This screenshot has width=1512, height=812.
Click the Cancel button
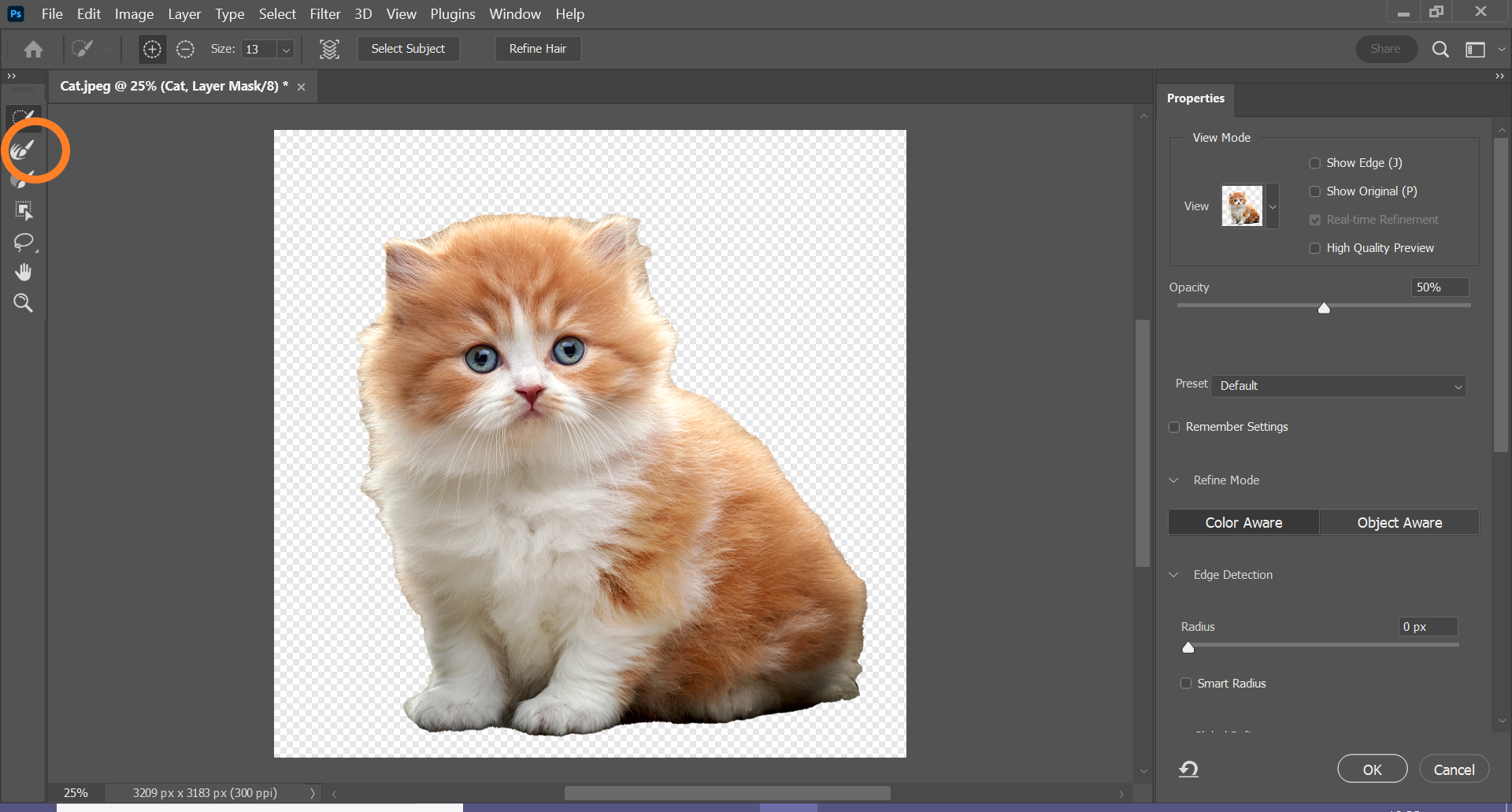pos(1454,769)
